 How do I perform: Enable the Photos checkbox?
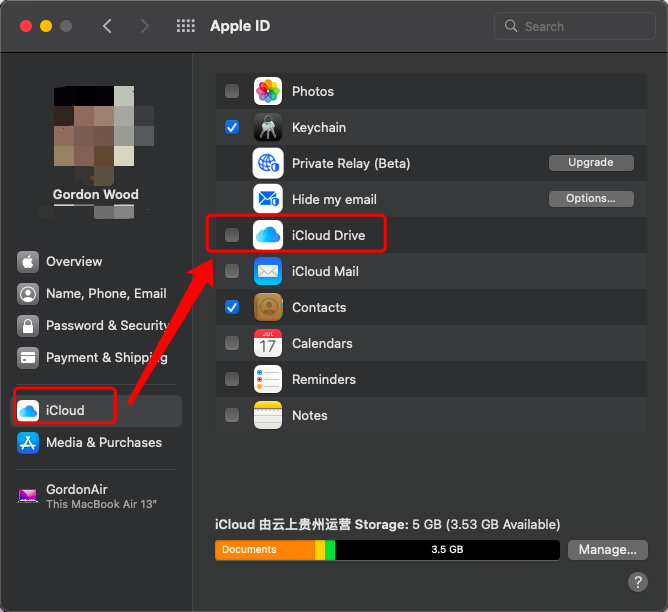coord(232,91)
